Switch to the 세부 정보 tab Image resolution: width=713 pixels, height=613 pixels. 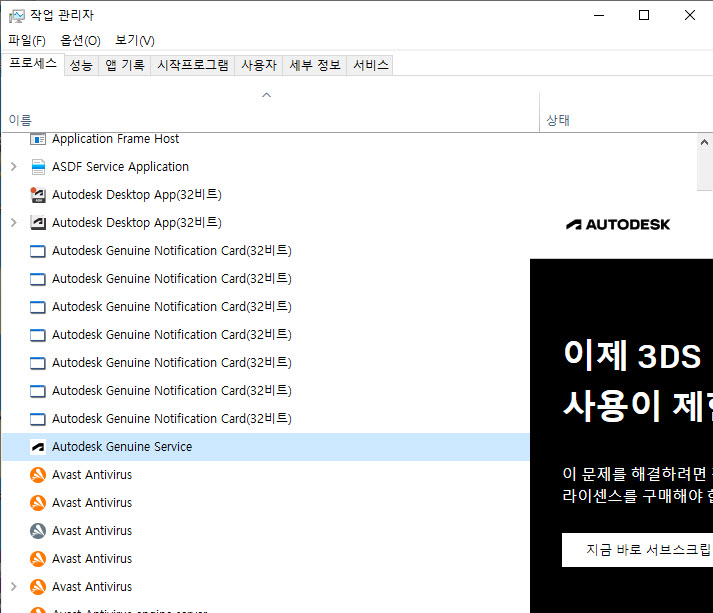click(x=315, y=65)
